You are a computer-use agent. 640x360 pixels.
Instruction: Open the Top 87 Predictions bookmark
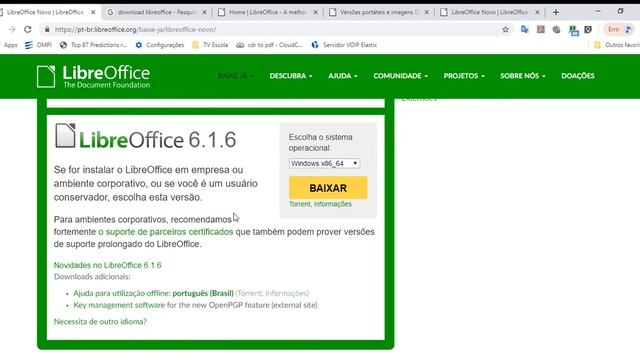click(x=93, y=45)
